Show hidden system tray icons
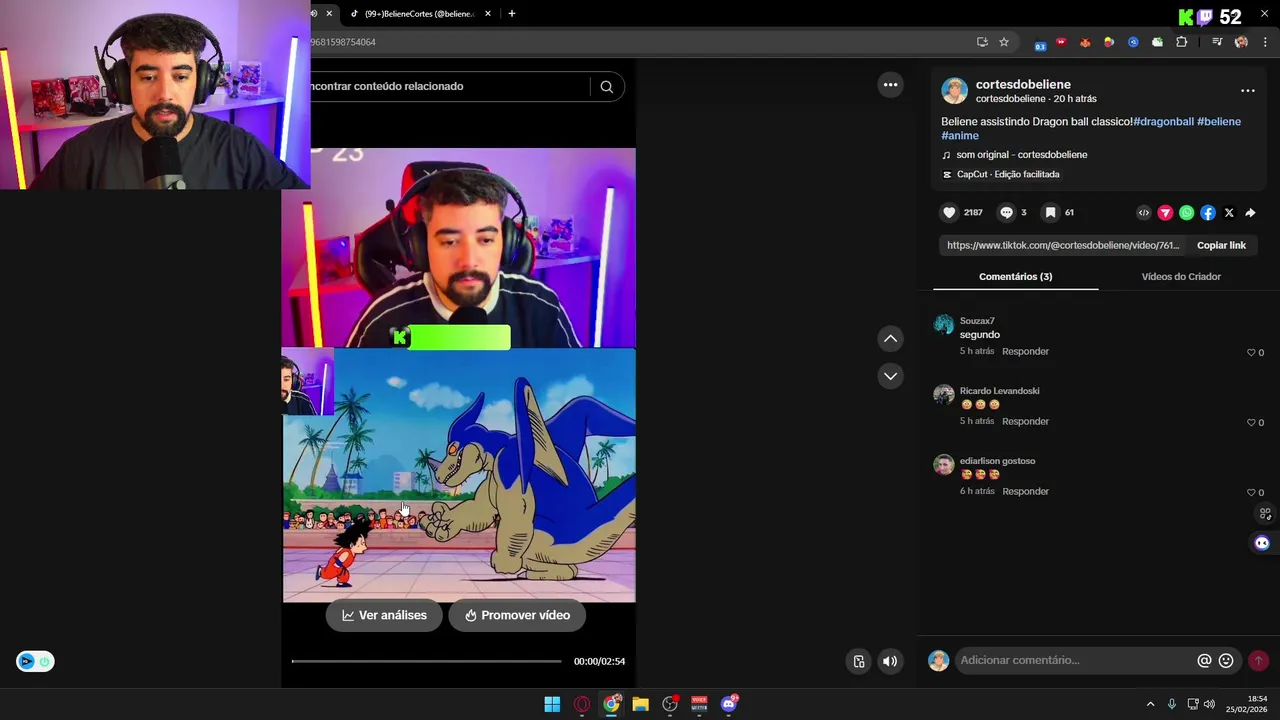Screen dimensions: 1280x720 tap(1150, 704)
